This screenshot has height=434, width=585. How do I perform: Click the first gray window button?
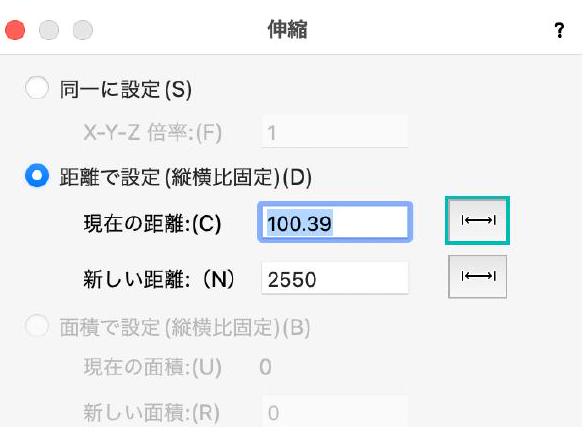tap(49, 30)
